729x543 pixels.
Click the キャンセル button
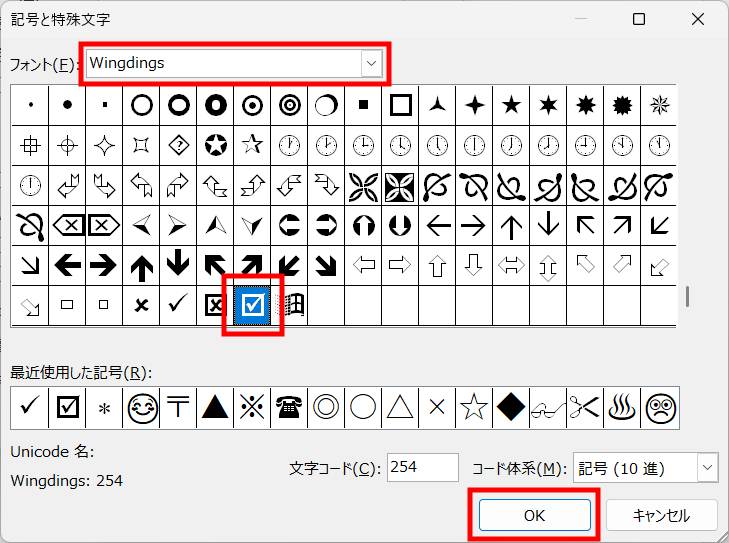click(x=661, y=515)
